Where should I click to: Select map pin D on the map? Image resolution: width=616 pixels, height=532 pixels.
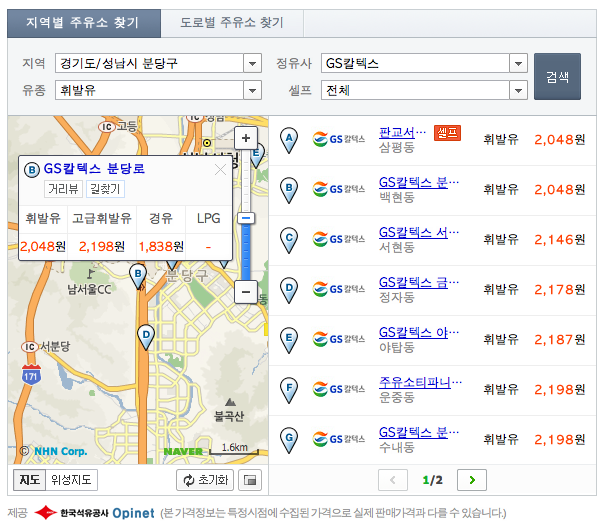click(x=146, y=337)
